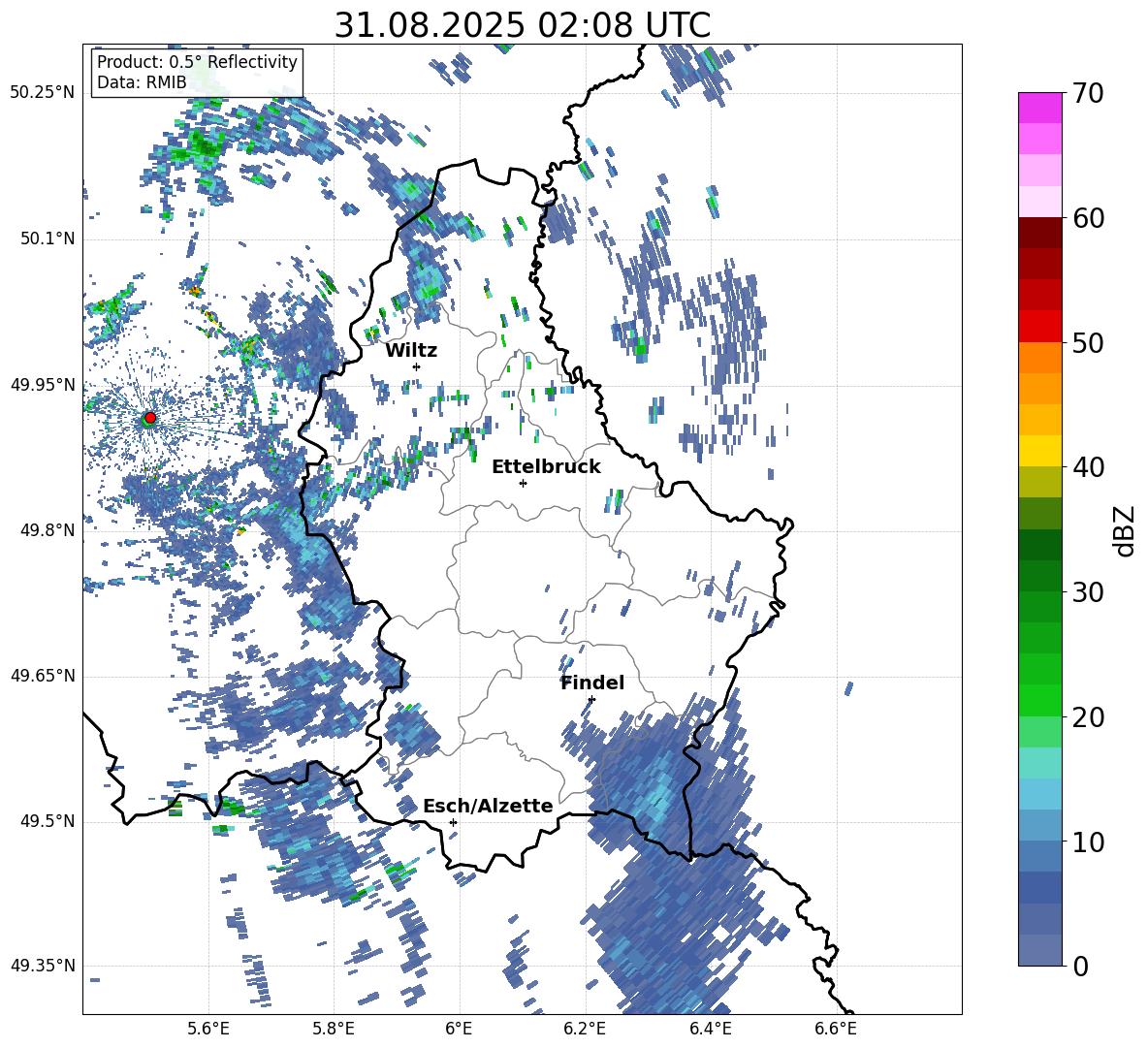Click the Findel city label
This screenshot has width=1148, height=1048.
(592, 683)
